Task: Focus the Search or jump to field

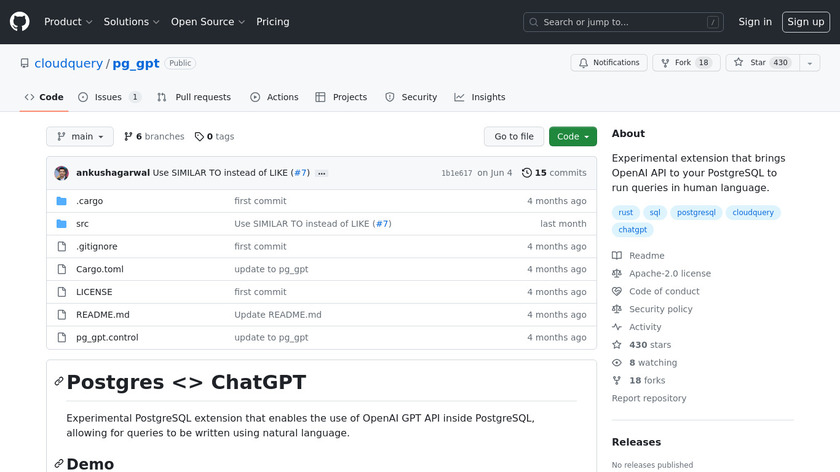Action: (623, 22)
